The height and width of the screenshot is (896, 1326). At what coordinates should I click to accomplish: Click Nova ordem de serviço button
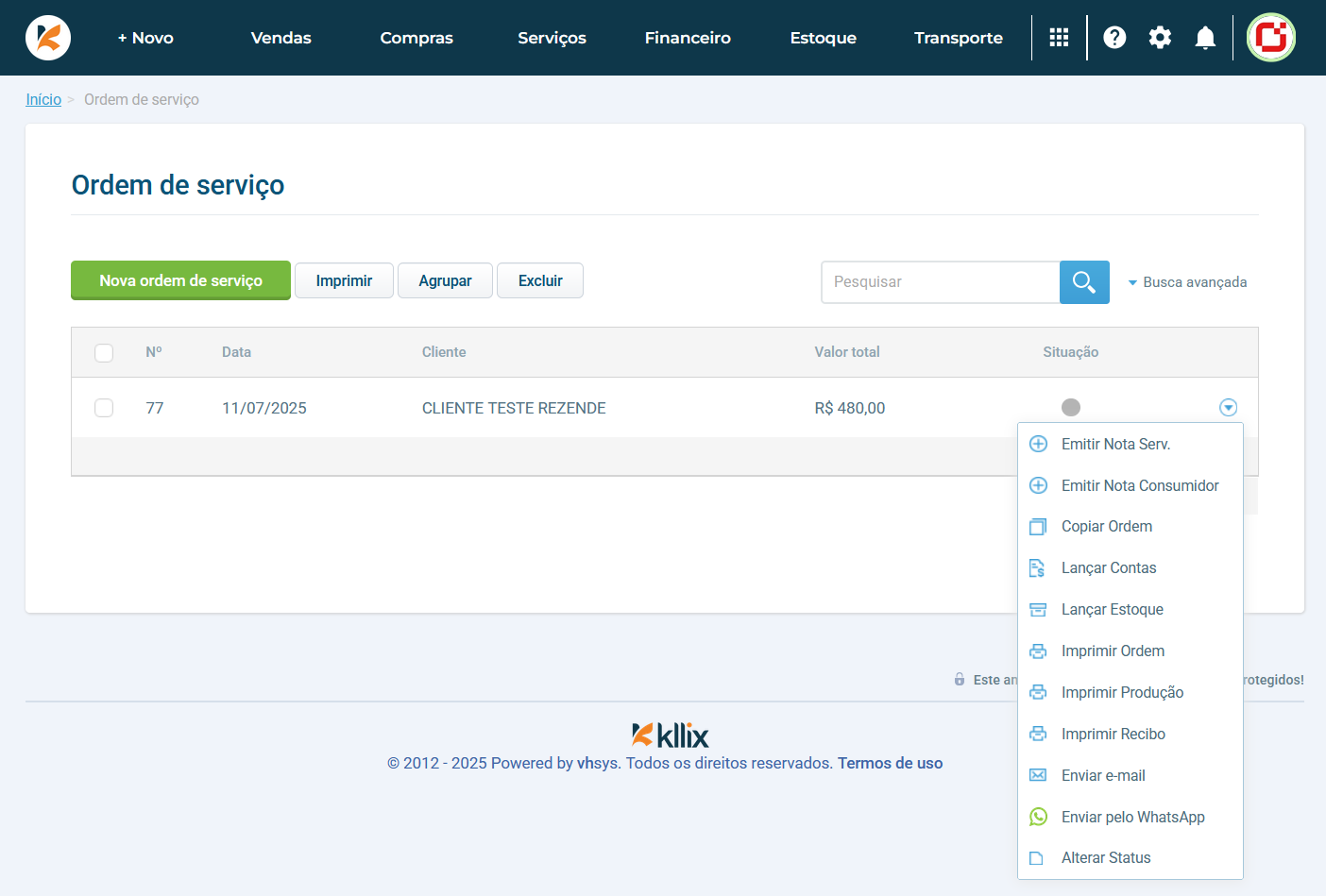180,280
